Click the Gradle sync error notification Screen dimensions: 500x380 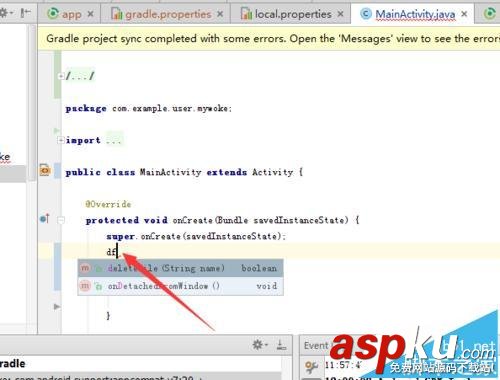point(269,39)
